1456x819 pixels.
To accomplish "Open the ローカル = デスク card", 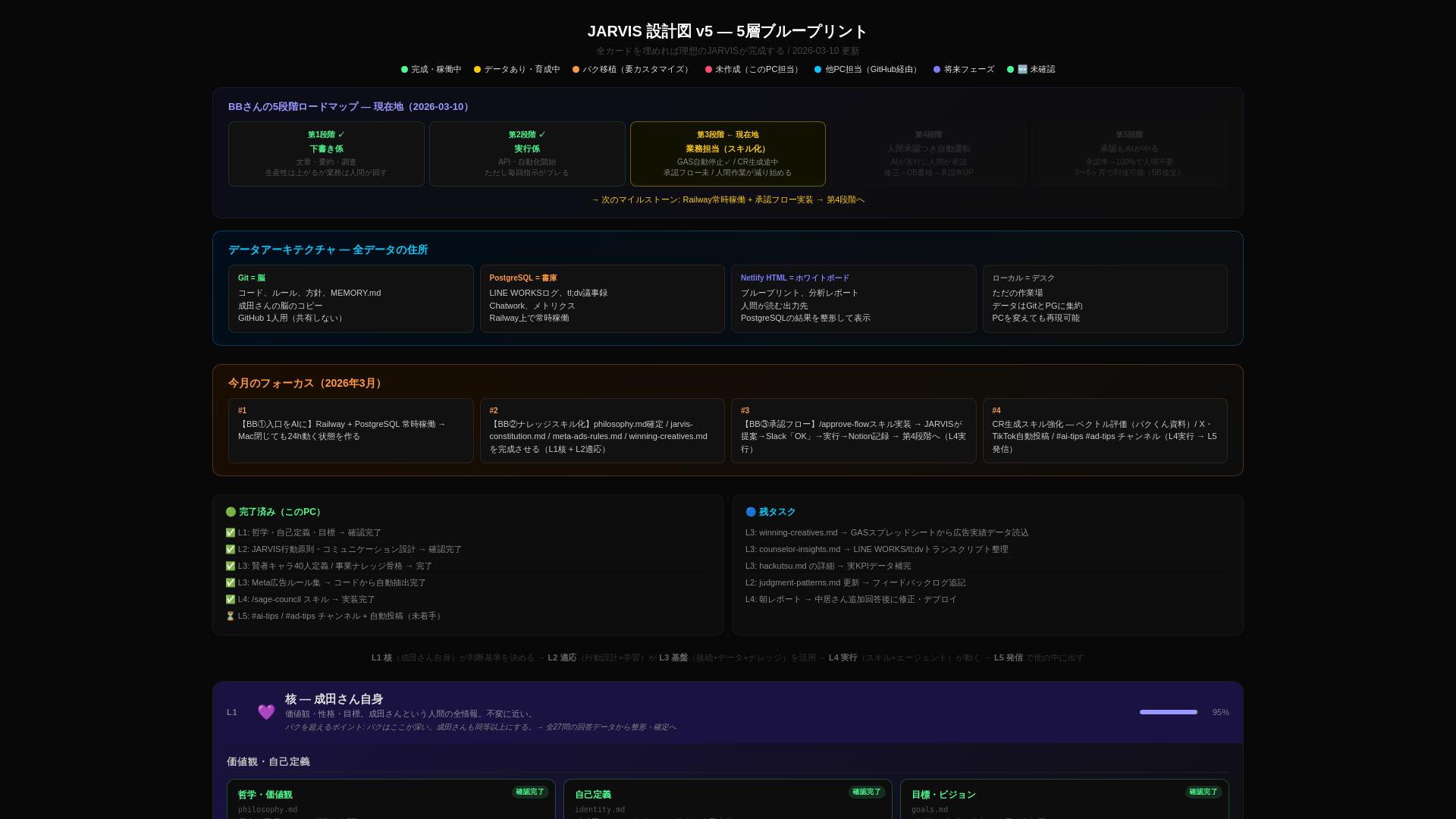I will pos(1105,299).
